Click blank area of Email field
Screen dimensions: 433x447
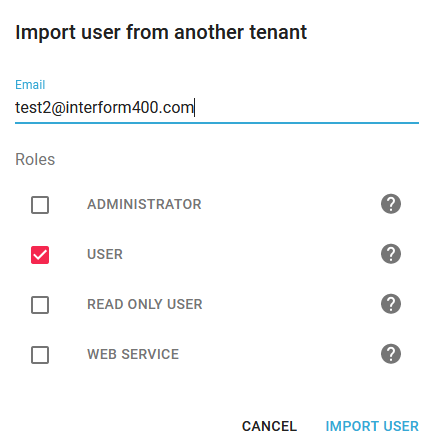(307, 108)
